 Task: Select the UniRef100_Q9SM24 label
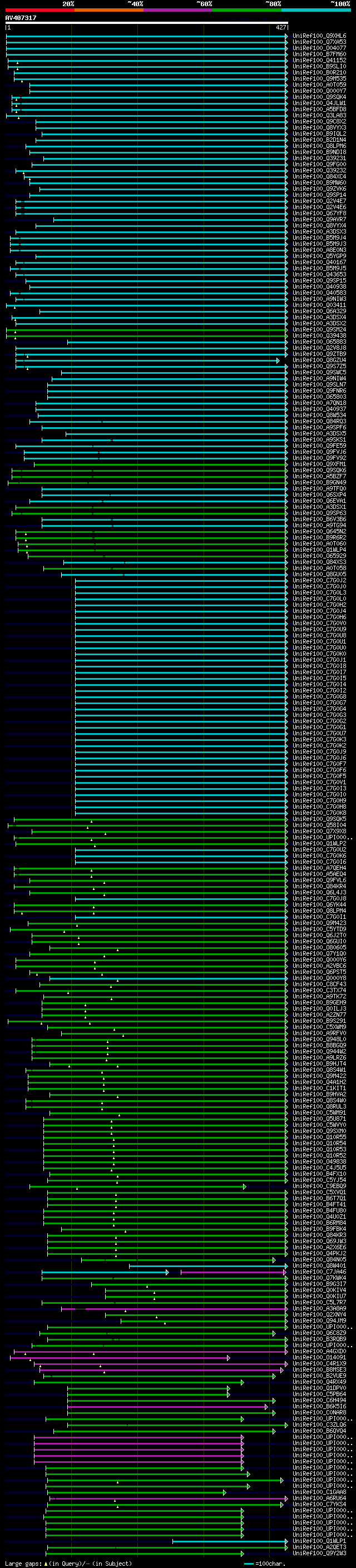pos(319,330)
